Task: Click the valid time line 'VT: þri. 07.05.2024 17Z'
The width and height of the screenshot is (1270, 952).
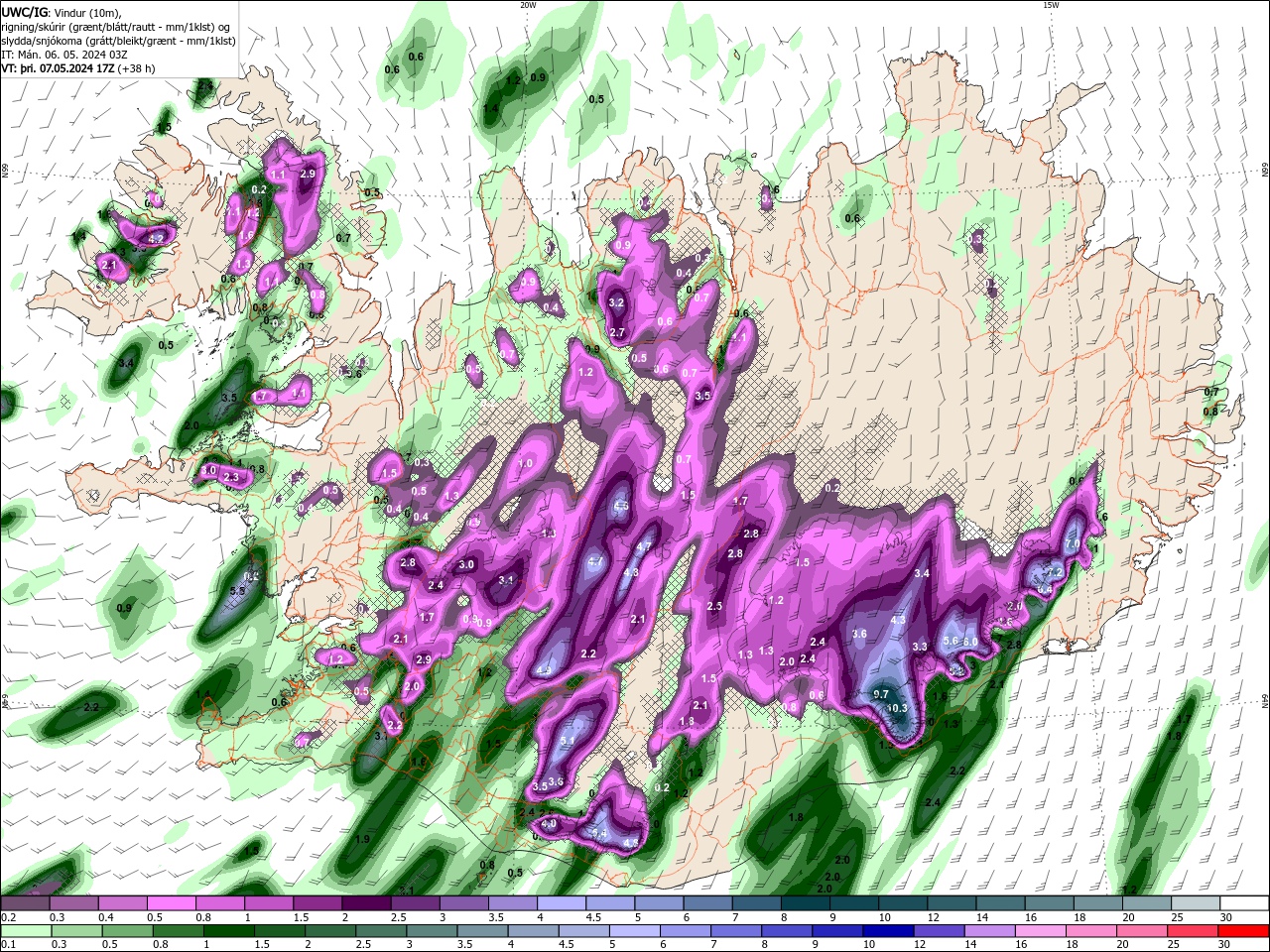Action: tap(58, 68)
